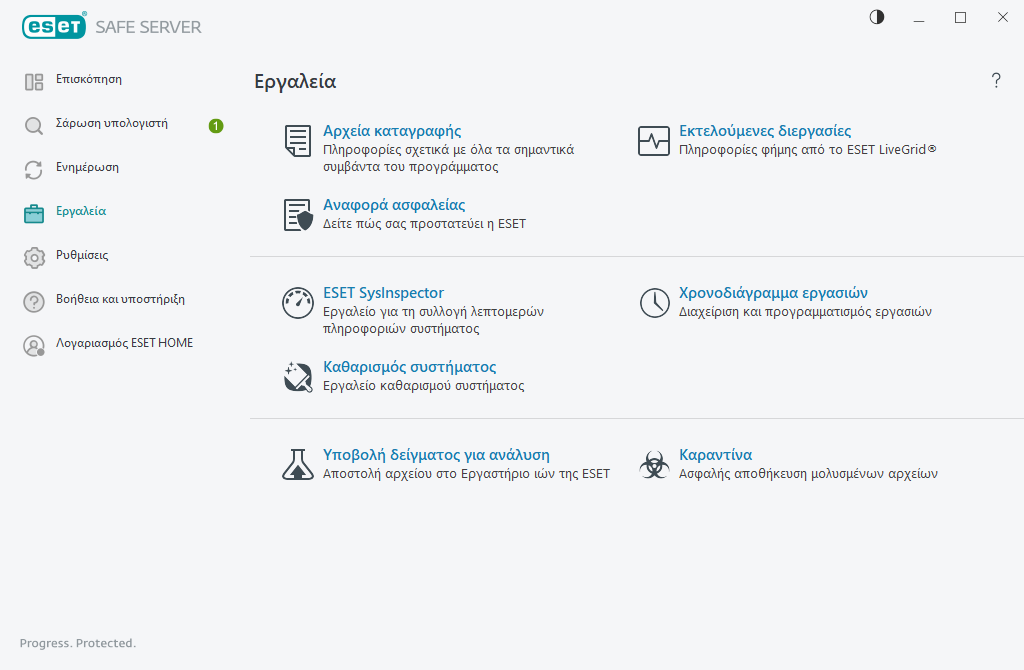Click the Αναφορά ασφαλείας shield icon

298,215
